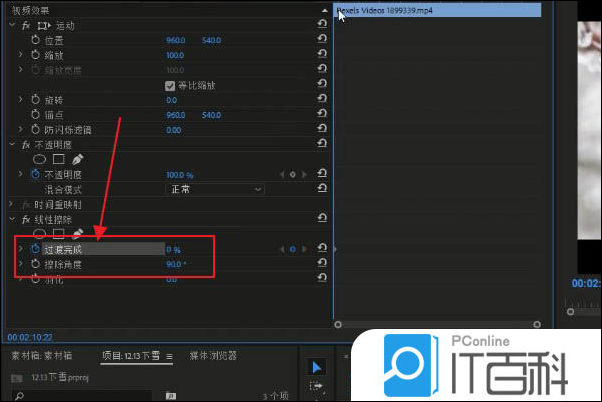Open the project panel menu icon
The width and height of the screenshot is (602, 402).
169,357
